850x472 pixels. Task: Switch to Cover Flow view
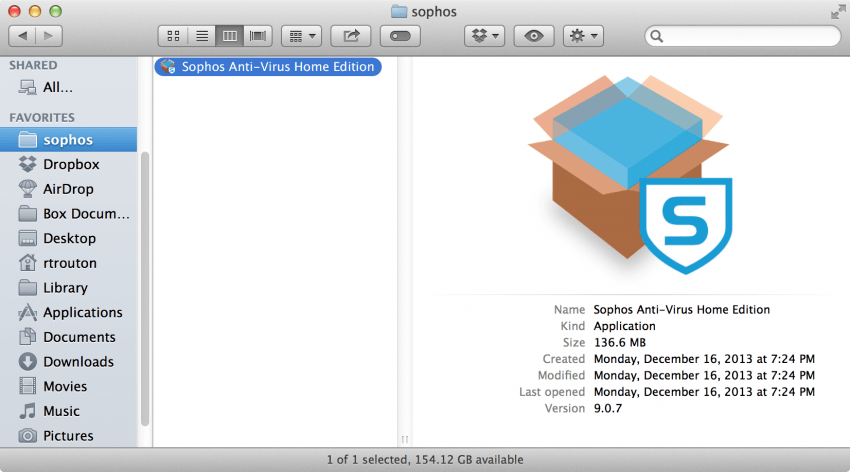[258, 36]
